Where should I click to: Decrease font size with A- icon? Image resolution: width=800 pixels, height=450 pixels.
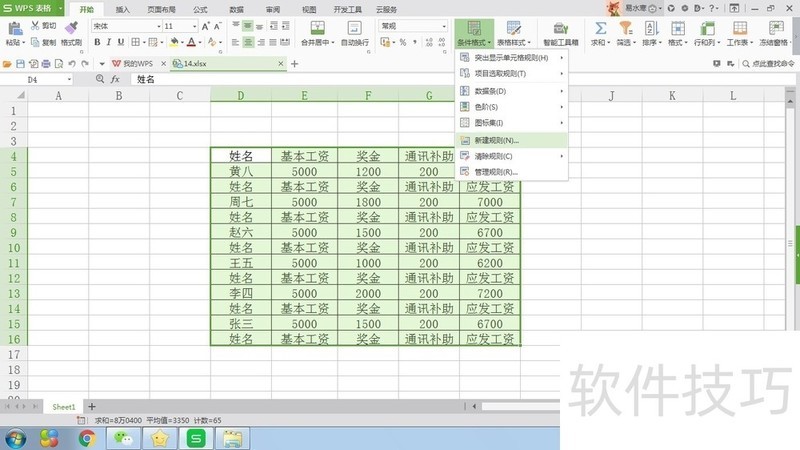tap(217, 26)
